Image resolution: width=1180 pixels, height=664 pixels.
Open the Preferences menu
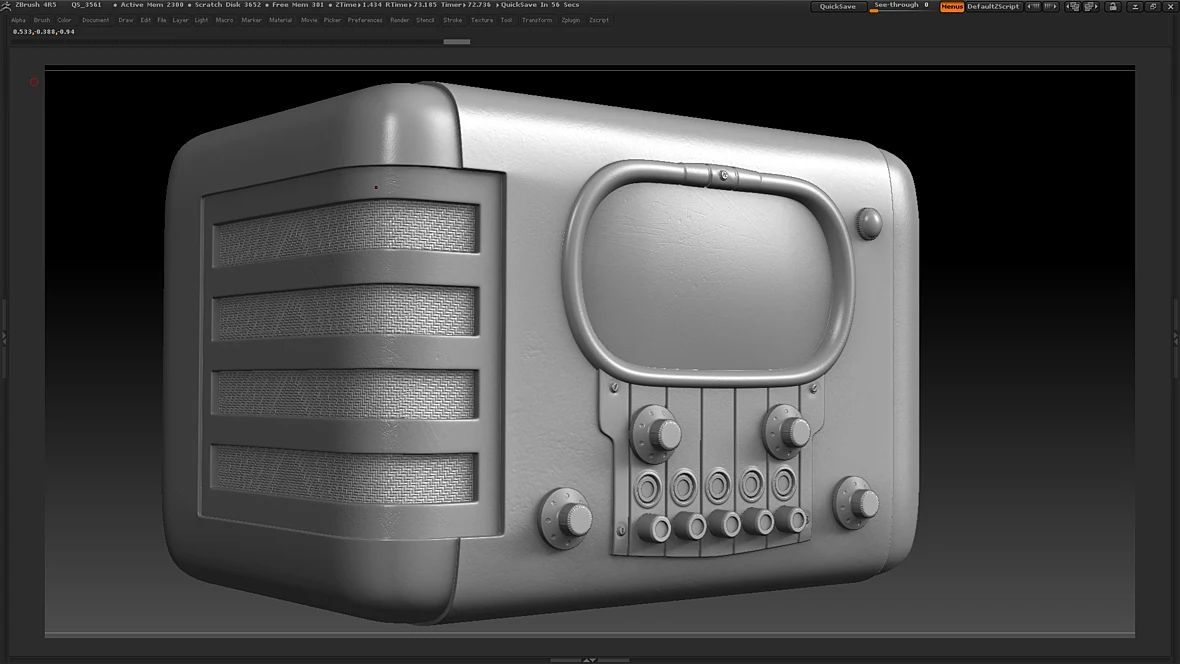coord(365,20)
